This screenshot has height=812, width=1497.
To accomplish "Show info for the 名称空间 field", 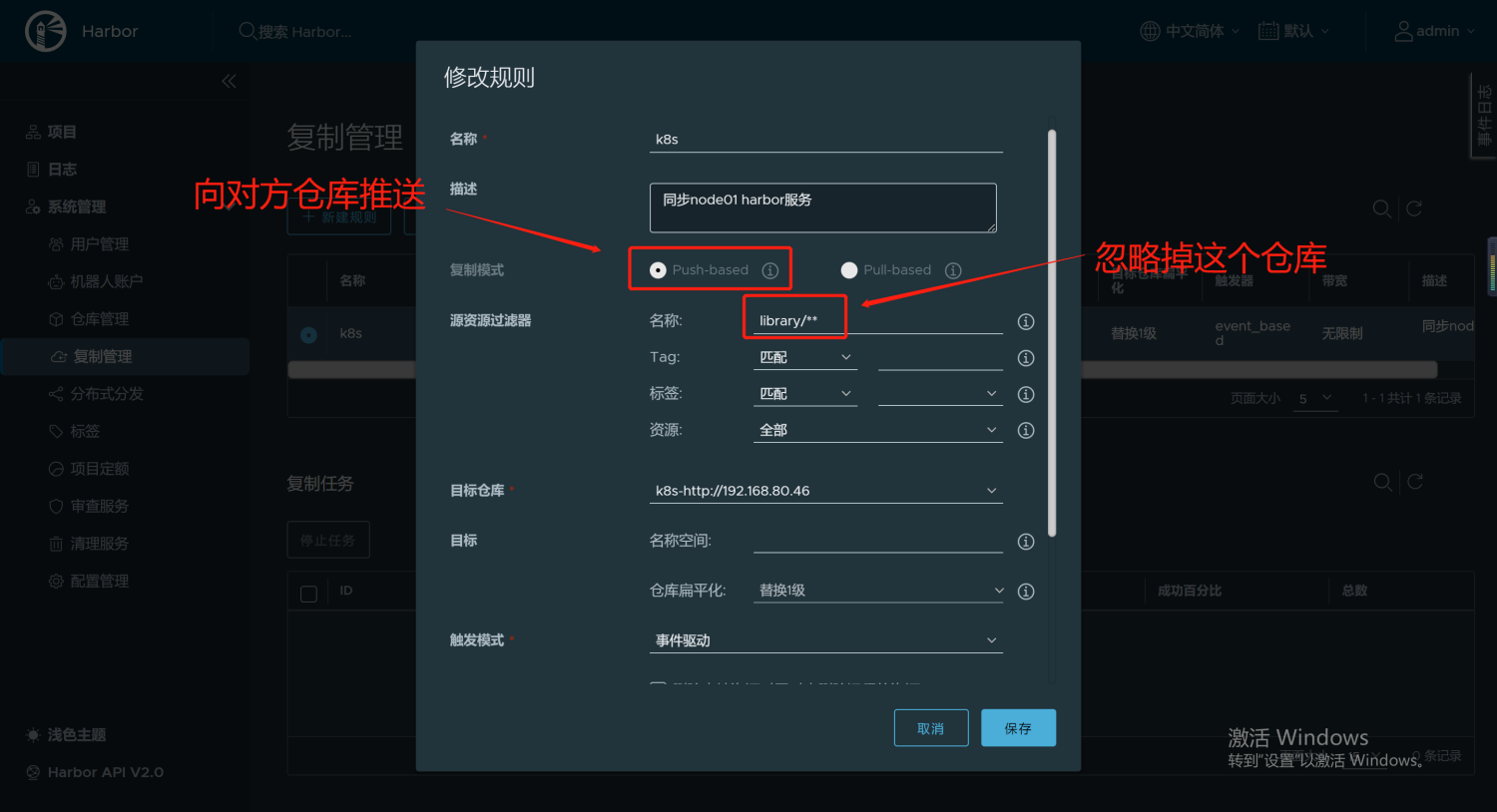I will pyautogui.click(x=1025, y=541).
